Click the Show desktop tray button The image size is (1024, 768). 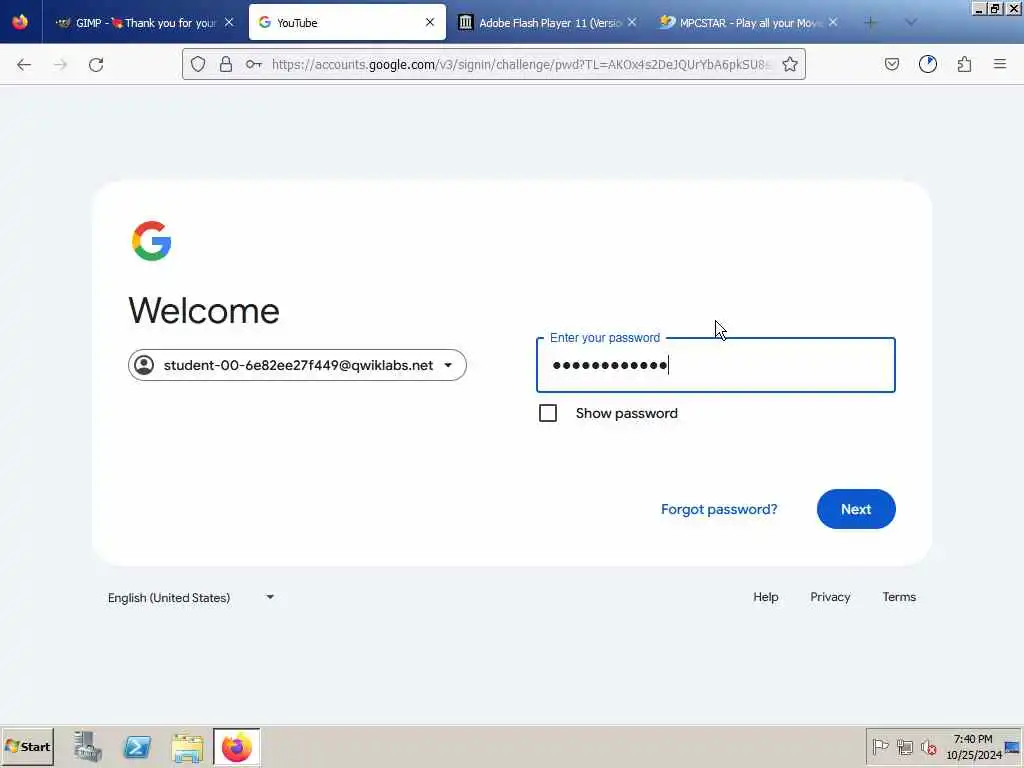click(x=1013, y=746)
